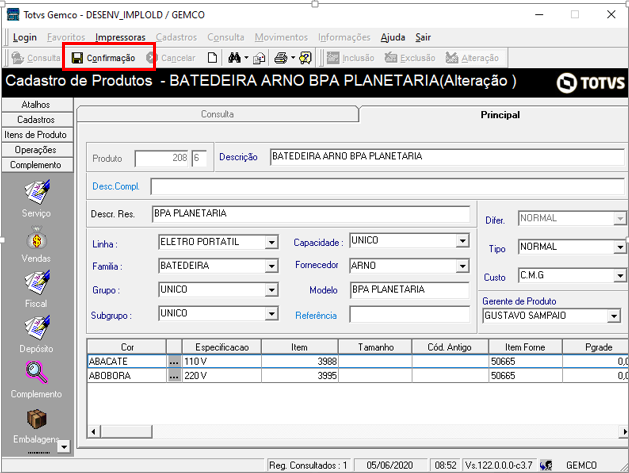Open the Ajuda menu
The height and width of the screenshot is (473, 629).
(393, 37)
